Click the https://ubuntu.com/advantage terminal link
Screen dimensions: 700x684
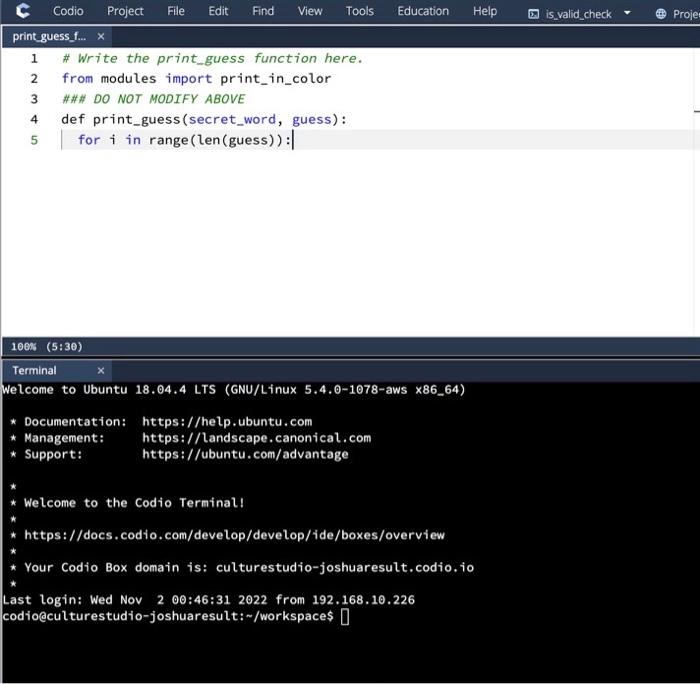(x=245, y=455)
